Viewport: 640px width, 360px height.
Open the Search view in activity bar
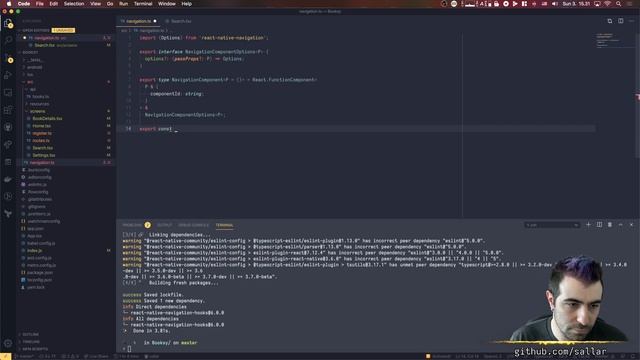8,40
